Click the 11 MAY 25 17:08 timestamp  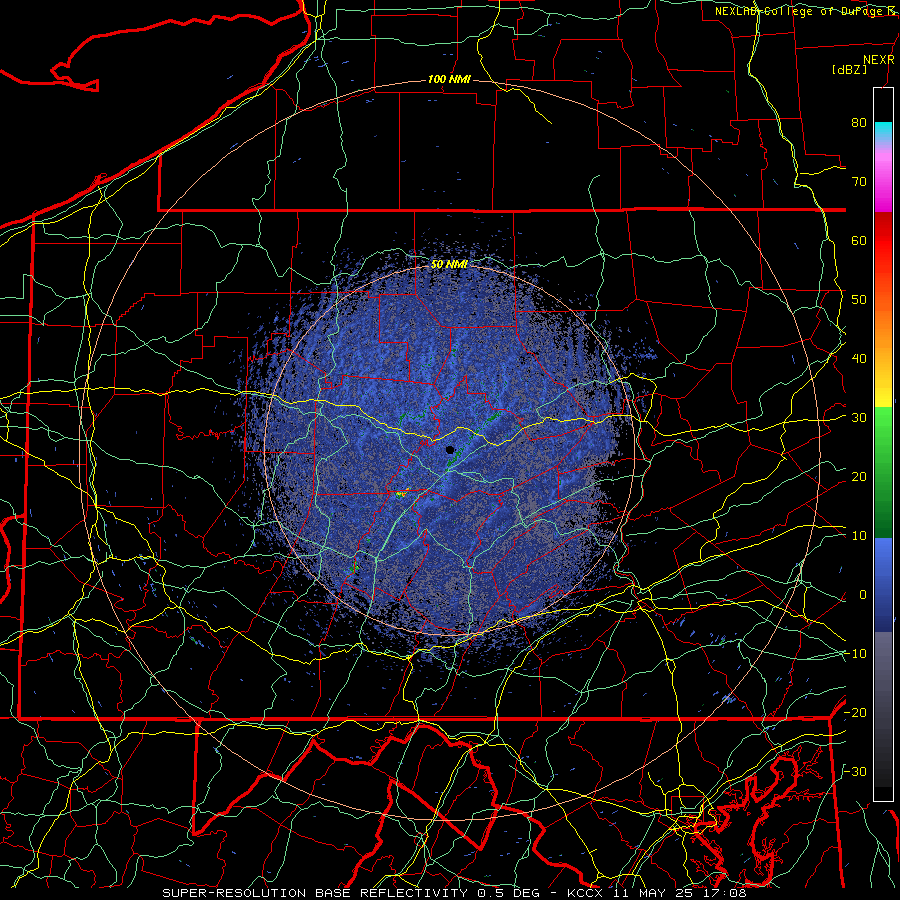pos(678,893)
